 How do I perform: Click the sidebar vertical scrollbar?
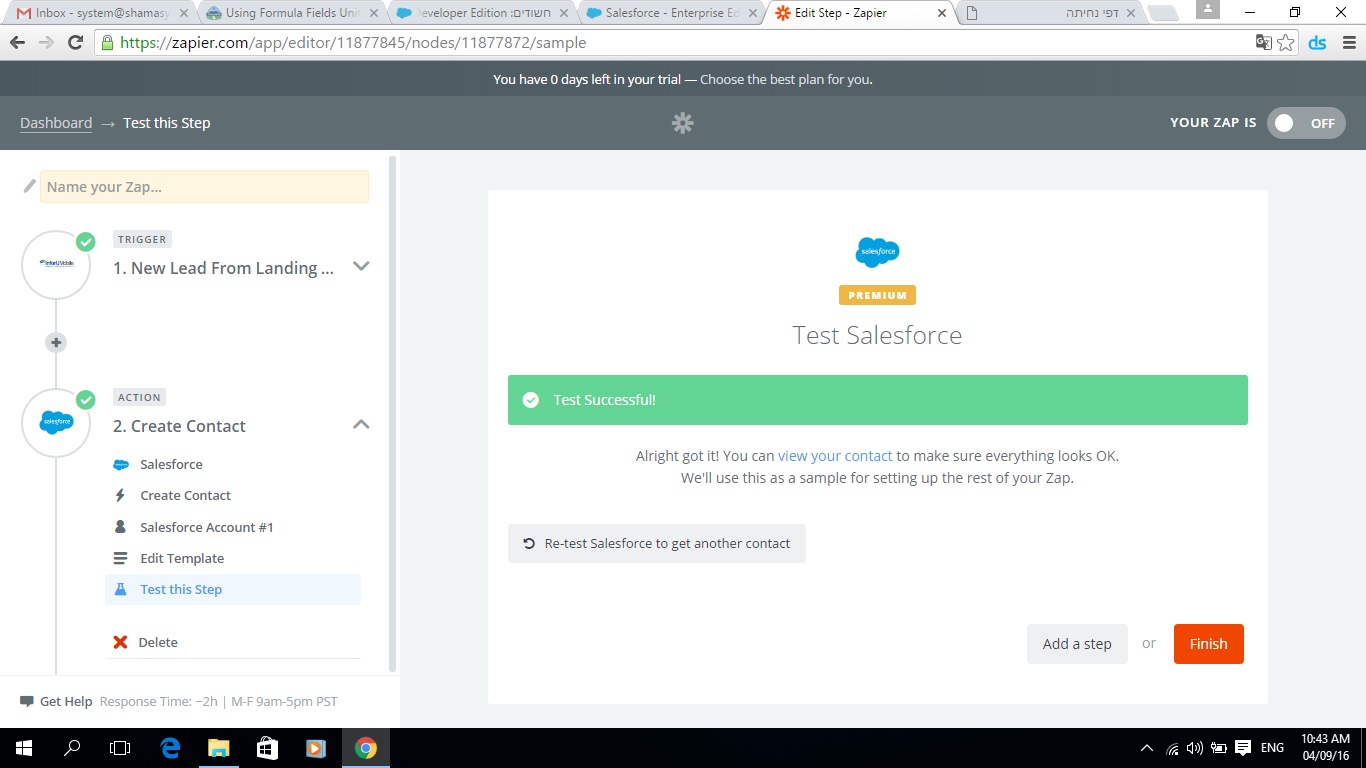[x=393, y=413]
